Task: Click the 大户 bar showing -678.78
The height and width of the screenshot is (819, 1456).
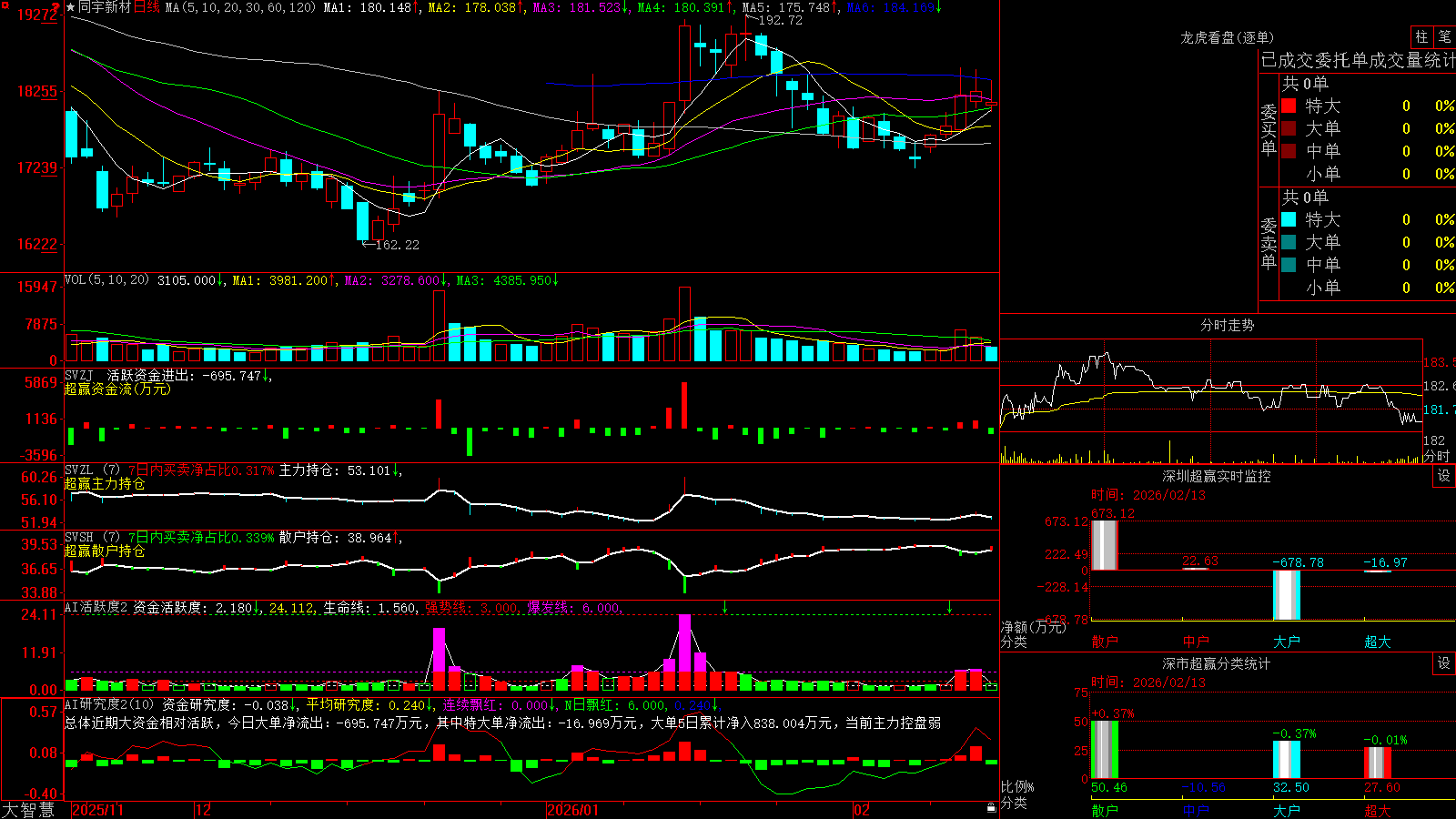Action: click(x=1286, y=595)
